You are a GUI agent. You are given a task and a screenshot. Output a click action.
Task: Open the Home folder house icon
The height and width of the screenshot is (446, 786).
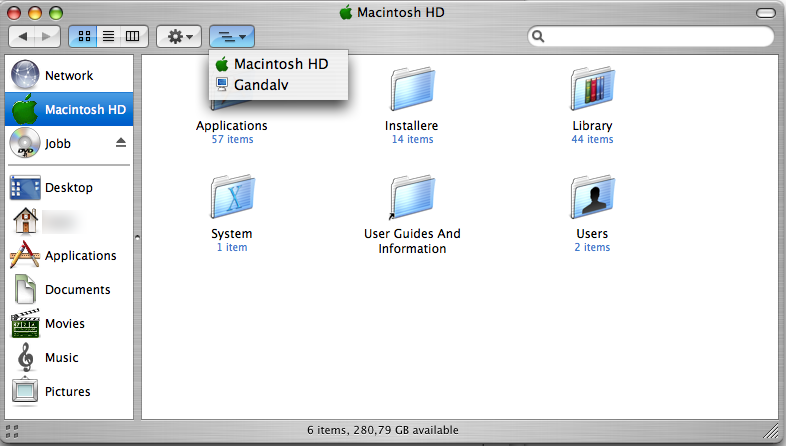26,221
